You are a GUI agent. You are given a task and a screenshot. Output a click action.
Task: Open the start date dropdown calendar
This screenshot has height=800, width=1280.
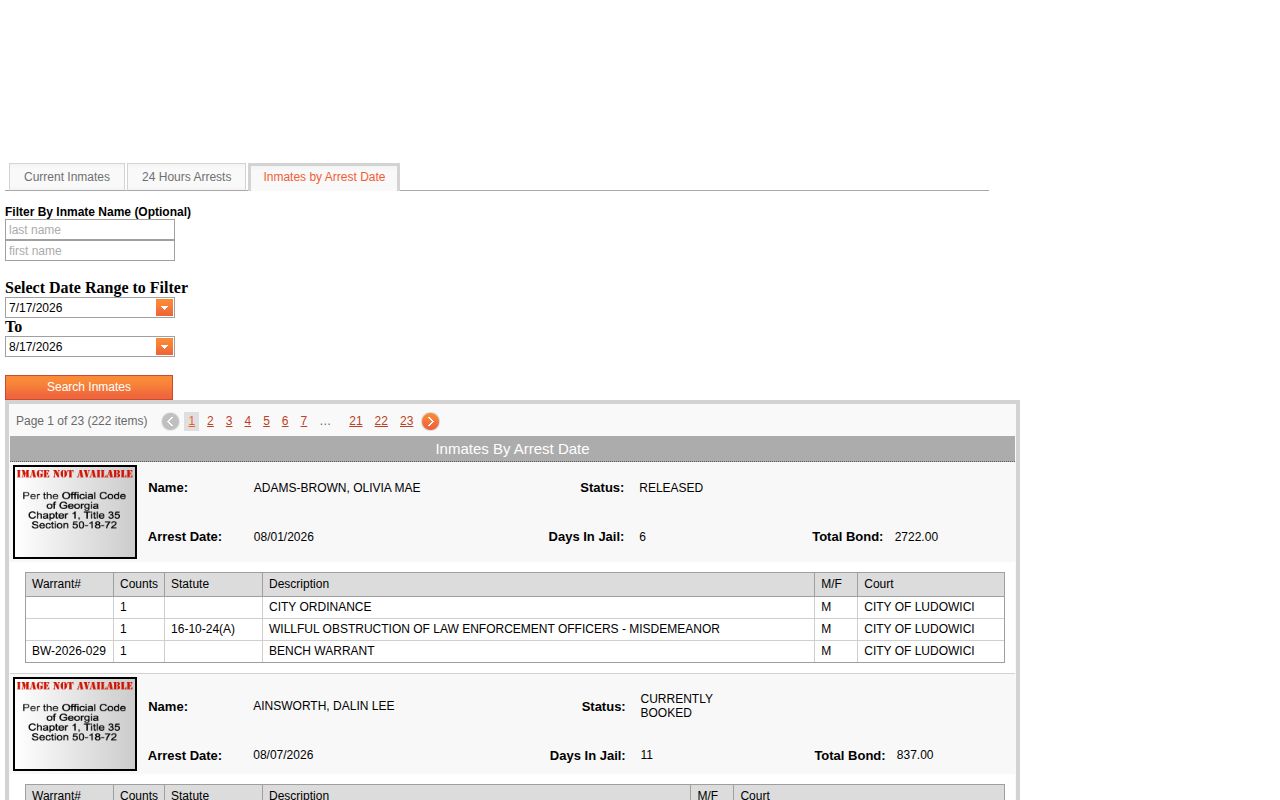pyautogui.click(x=165, y=308)
